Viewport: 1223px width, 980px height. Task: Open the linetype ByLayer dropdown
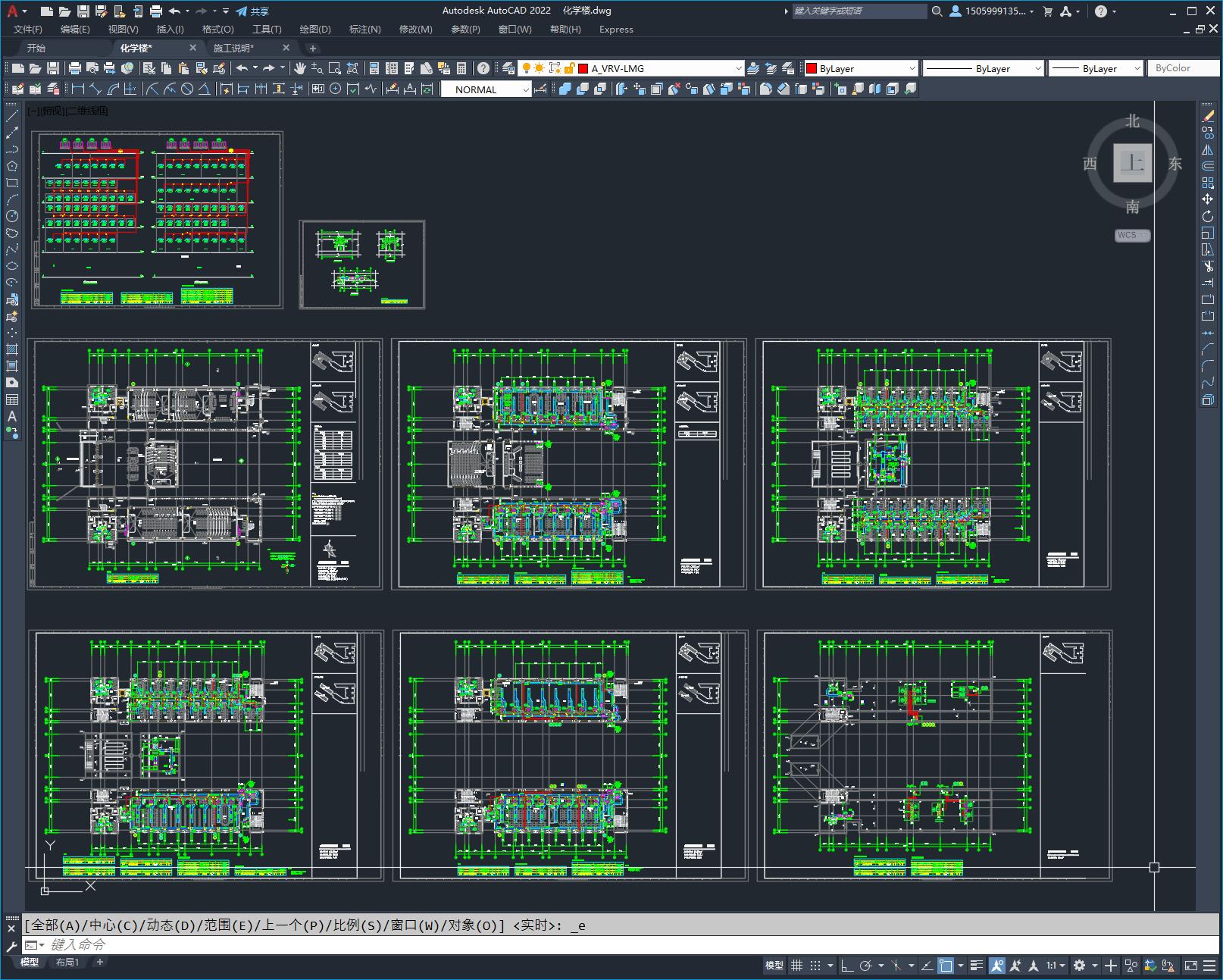[x=984, y=68]
